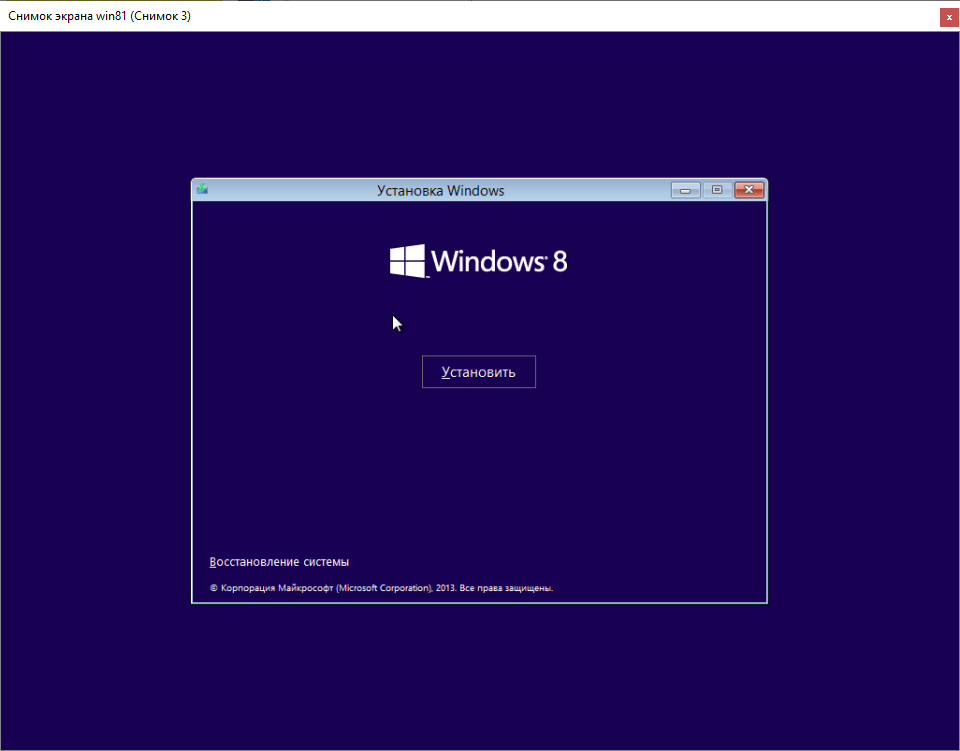Close the Установка Windows dialog

749,190
